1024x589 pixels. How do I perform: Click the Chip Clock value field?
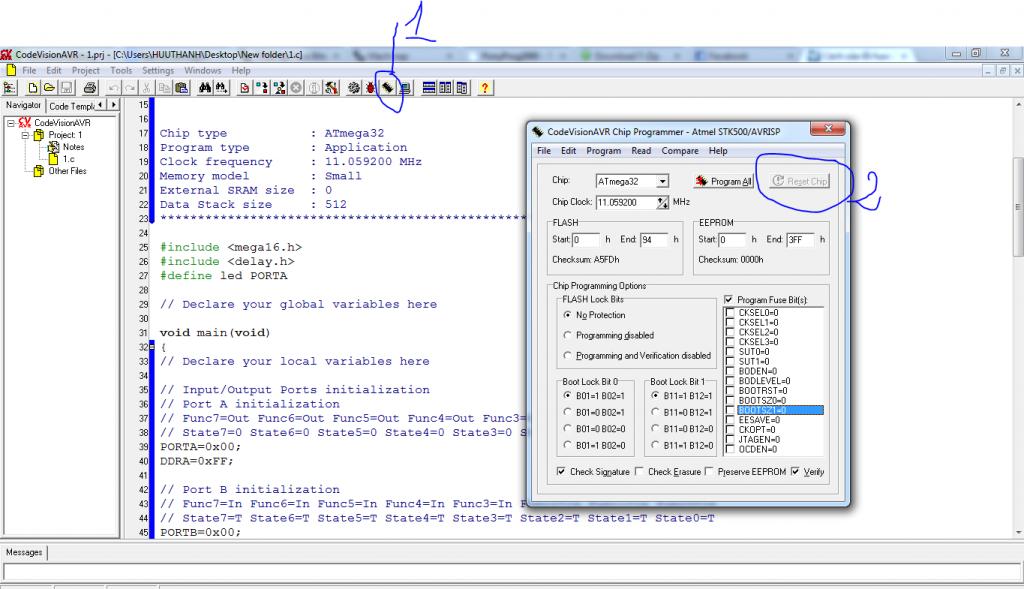[626, 202]
